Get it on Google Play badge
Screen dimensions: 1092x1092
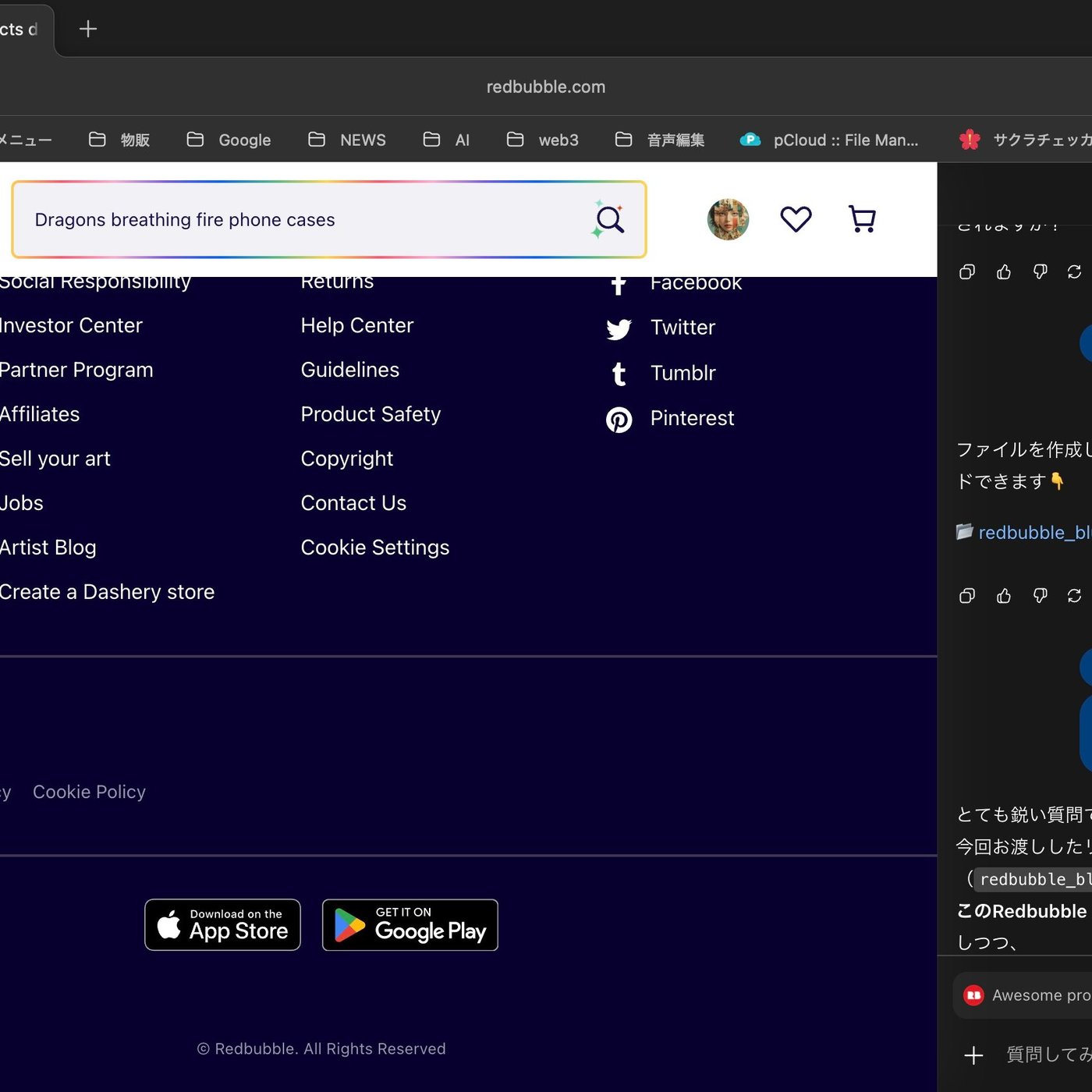pyautogui.click(x=410, y=925)
